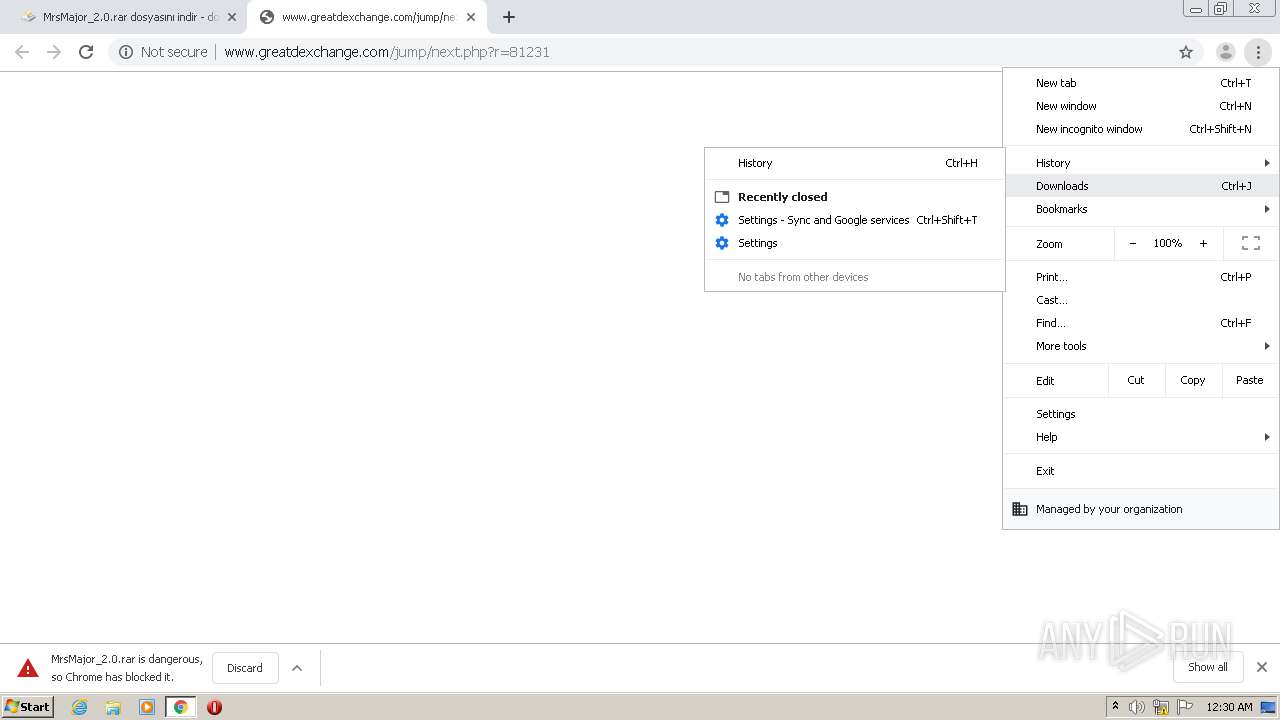This screenshot has width=1280, height=720.
Task: Click the Action Center flag icon
Action: pyautogui.click(x=1185, y=707)
